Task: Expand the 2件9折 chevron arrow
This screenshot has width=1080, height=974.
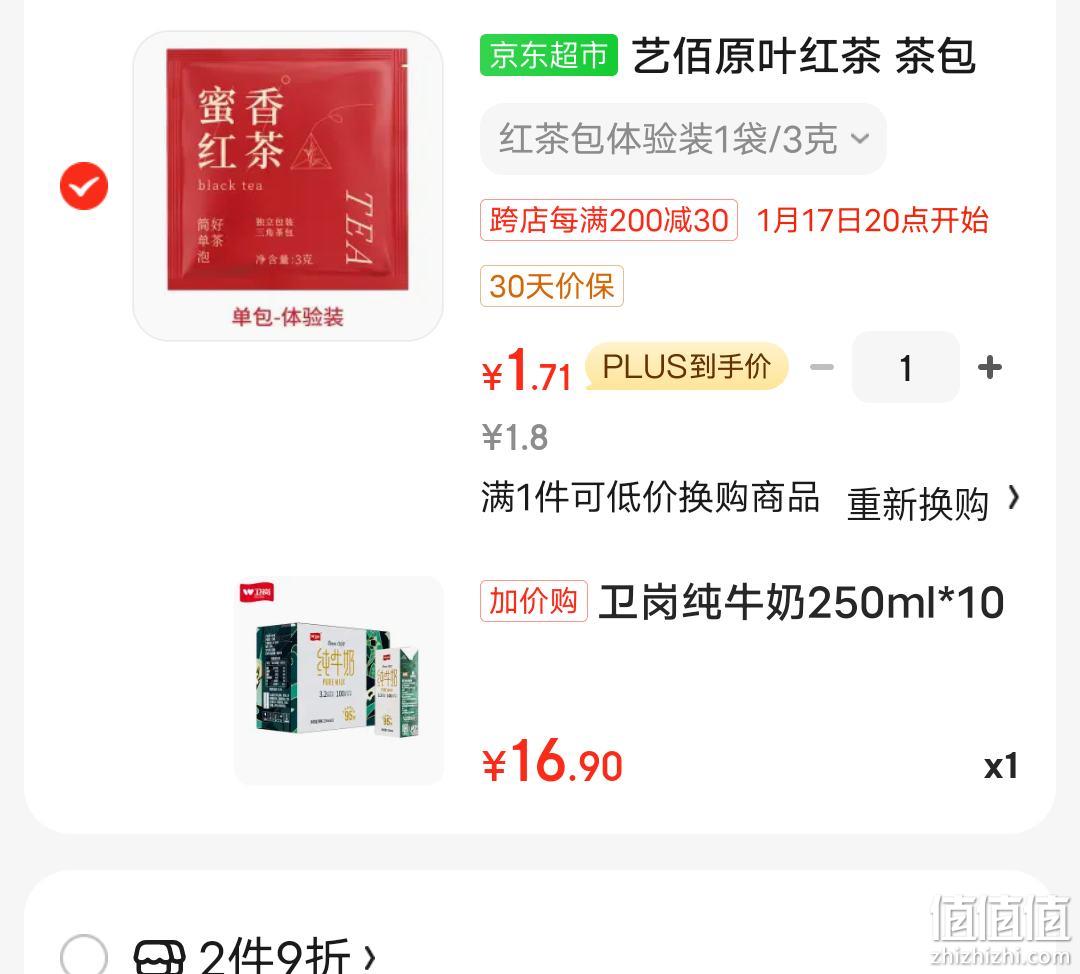Action: tap(371, 957)
